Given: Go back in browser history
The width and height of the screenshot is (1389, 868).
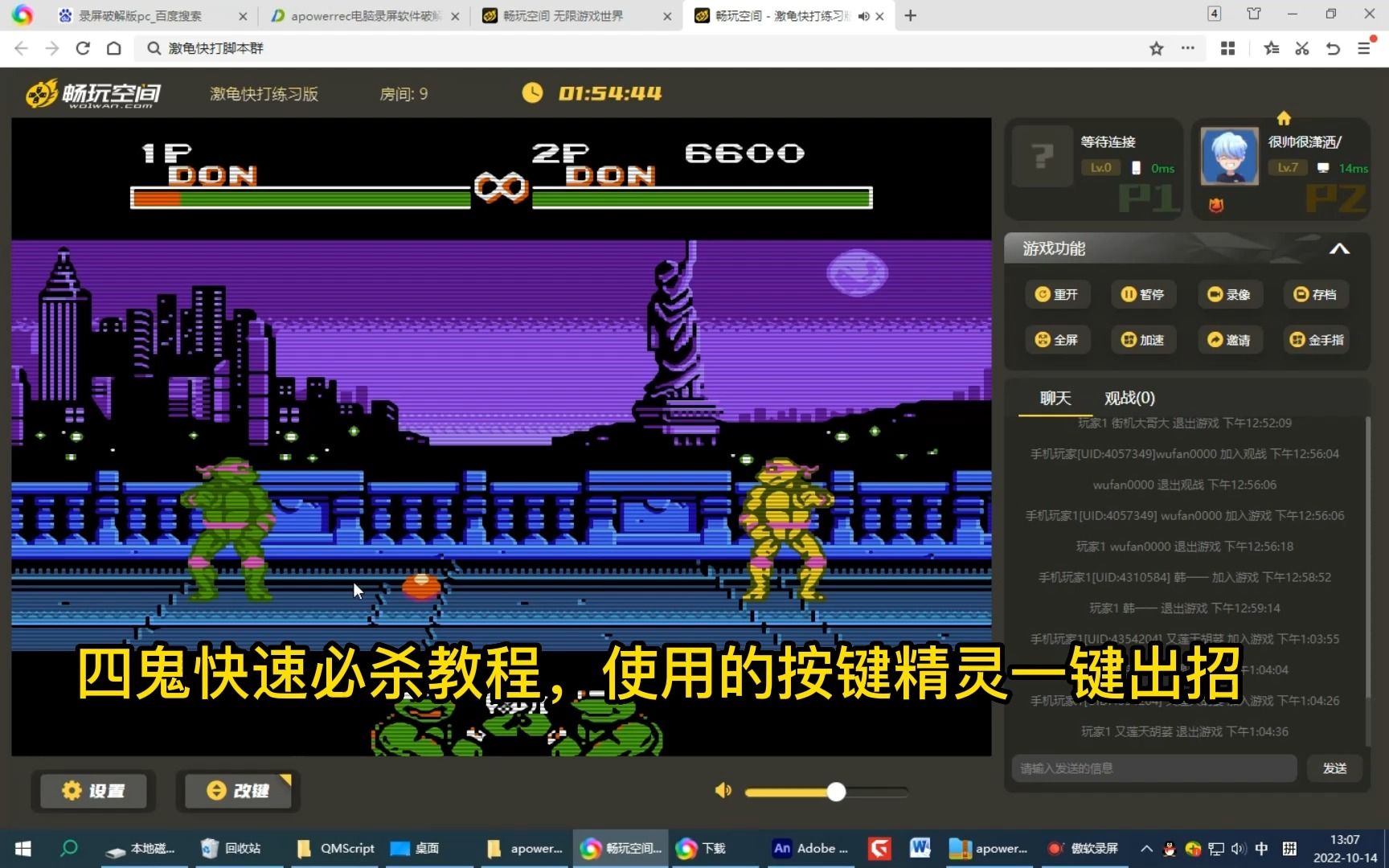Looking at the screenshot, I should 22,48.
